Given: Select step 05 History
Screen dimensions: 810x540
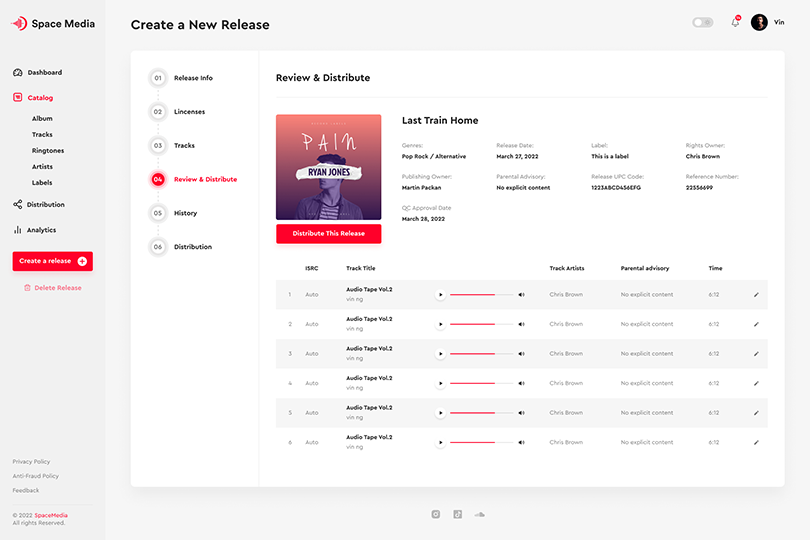Looking at the screenshot, I should 174,213.
